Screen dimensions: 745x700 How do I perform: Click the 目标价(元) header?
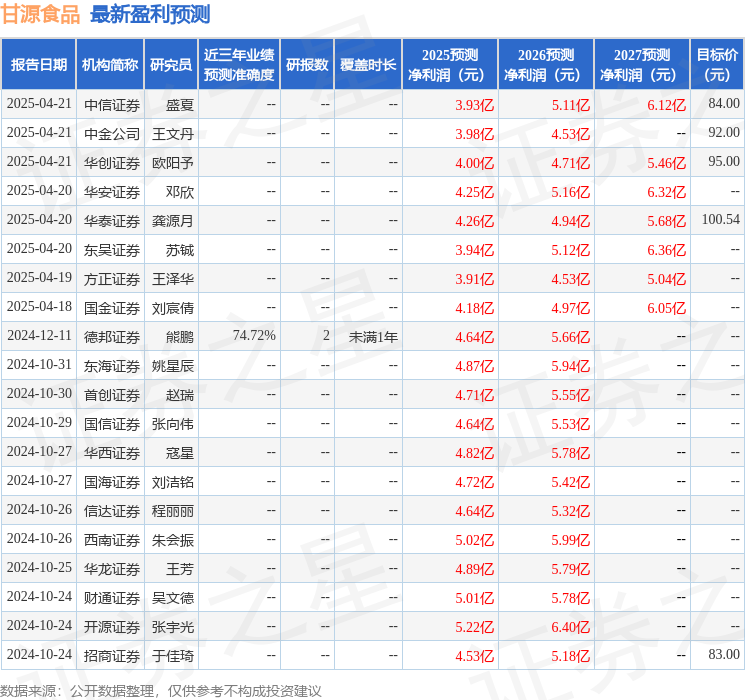tap(716, 65)
